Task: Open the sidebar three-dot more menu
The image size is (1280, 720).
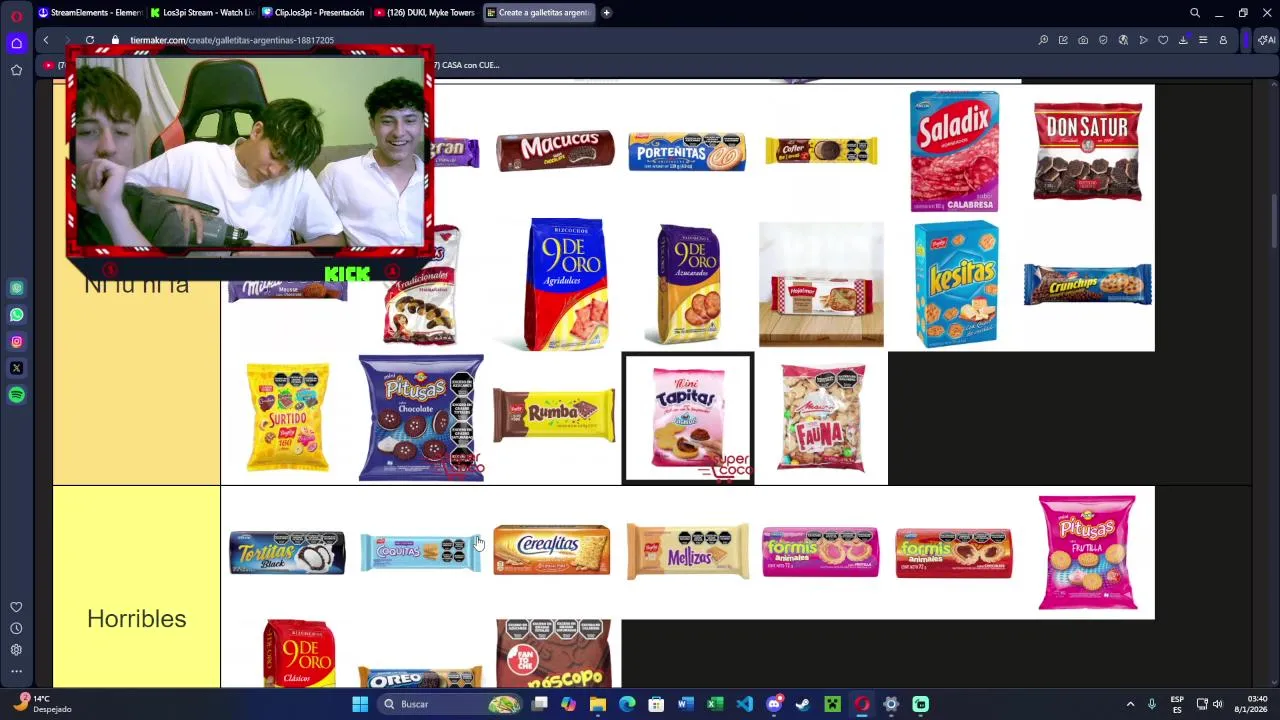Action: tap(16, 671)
